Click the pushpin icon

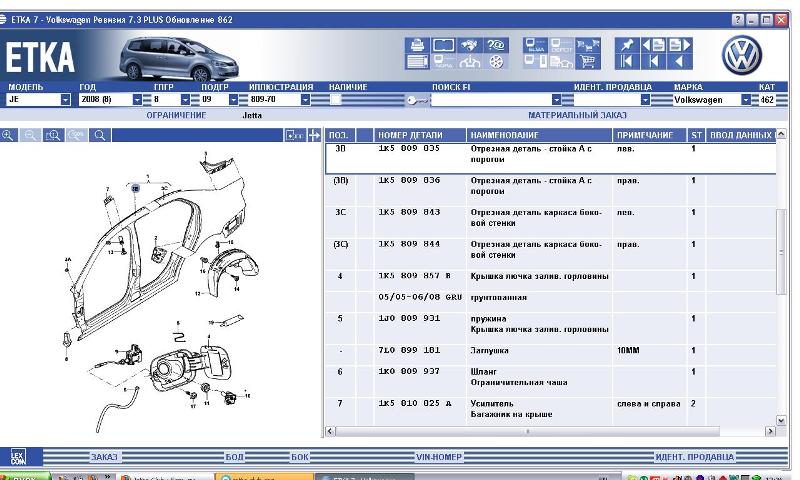click(627, 45)
